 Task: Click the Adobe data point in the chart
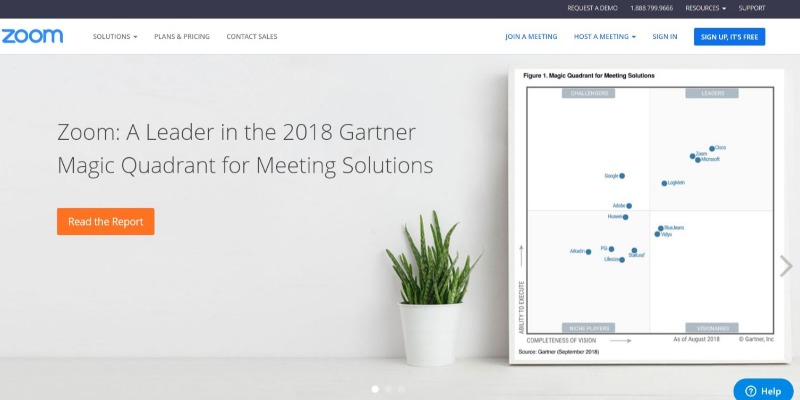pos(629,206)
